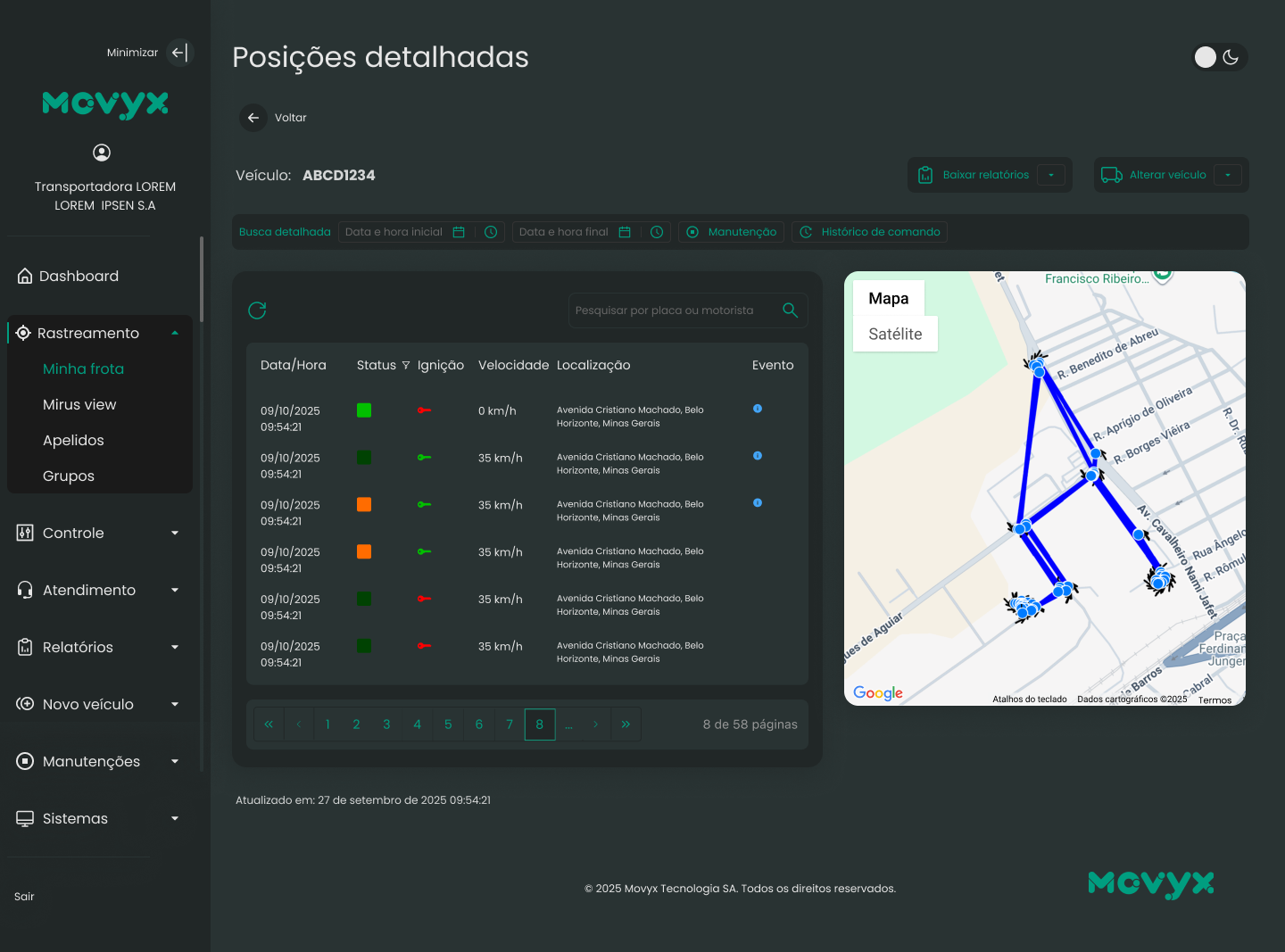This screenshot has height=952, width=1285.
Task: Open event info on the third row
Action: point(758,503)
